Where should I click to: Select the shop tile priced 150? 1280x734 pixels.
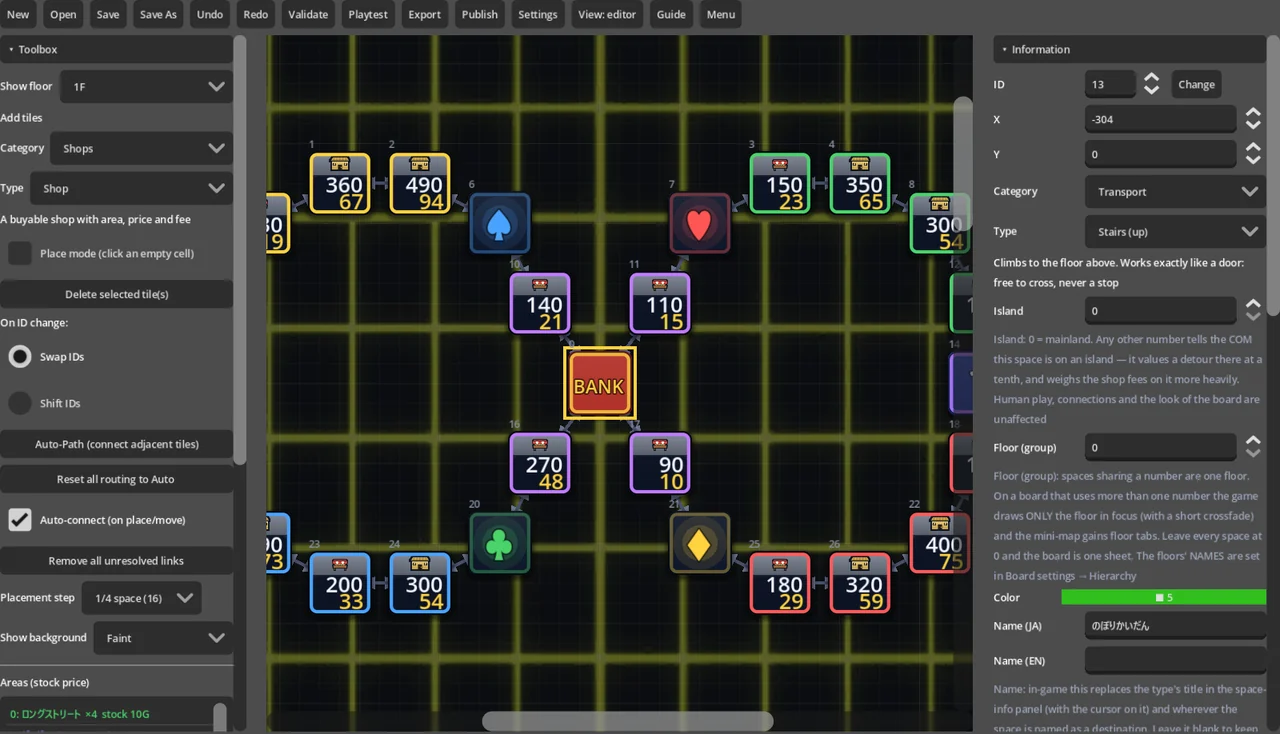click(x=780, y=183)
